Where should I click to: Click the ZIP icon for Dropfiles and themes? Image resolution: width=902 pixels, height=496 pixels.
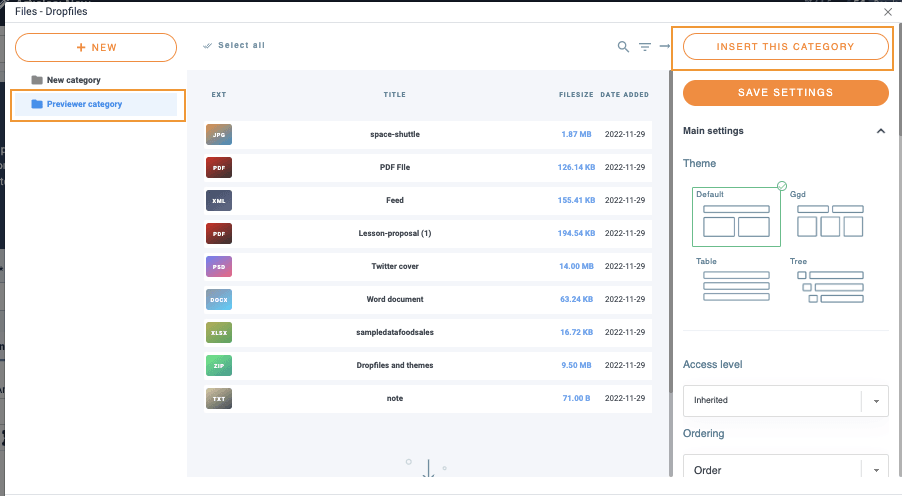[219, 365]
